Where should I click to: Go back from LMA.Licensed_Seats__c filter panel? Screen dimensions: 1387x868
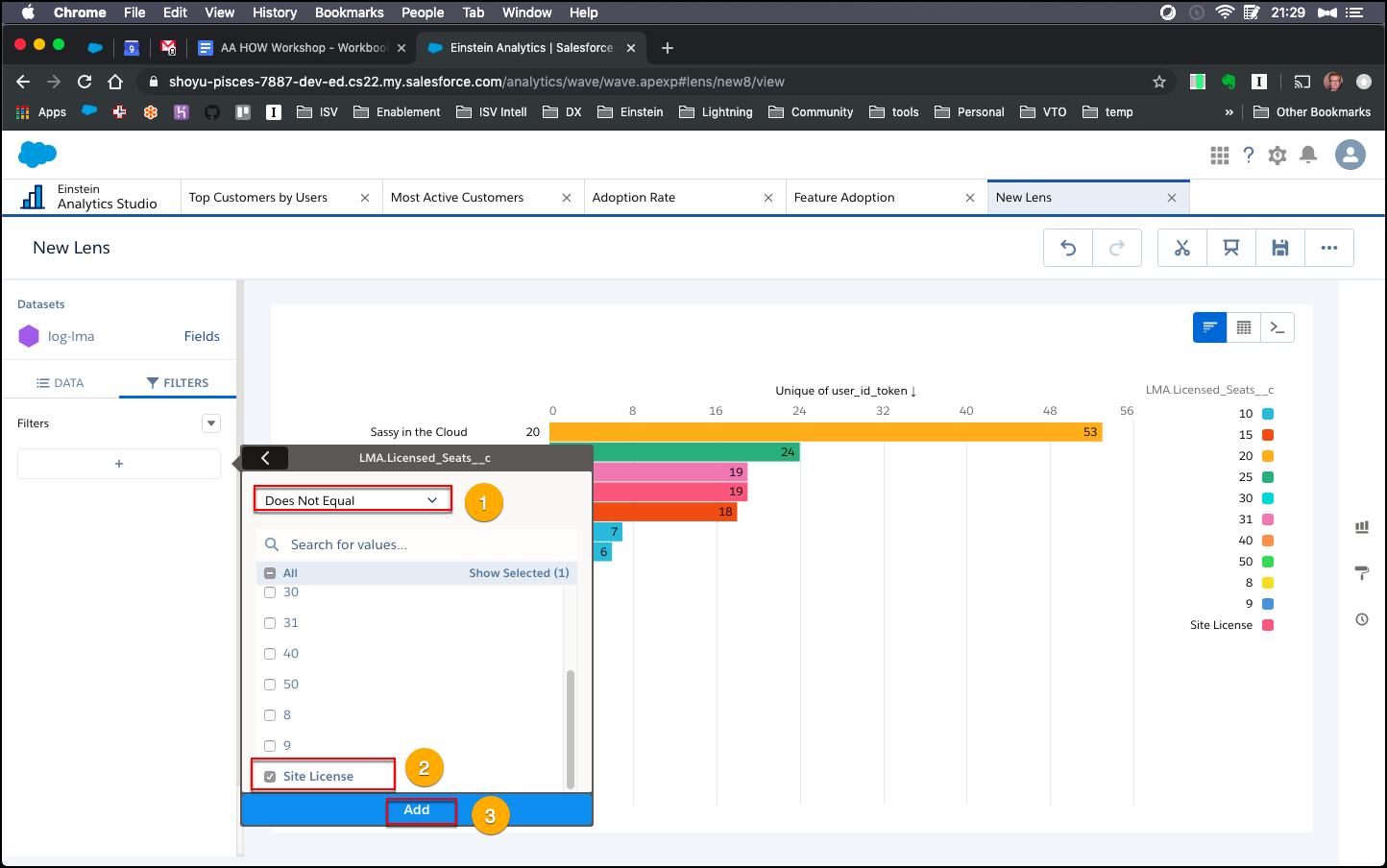coord(265,458)
